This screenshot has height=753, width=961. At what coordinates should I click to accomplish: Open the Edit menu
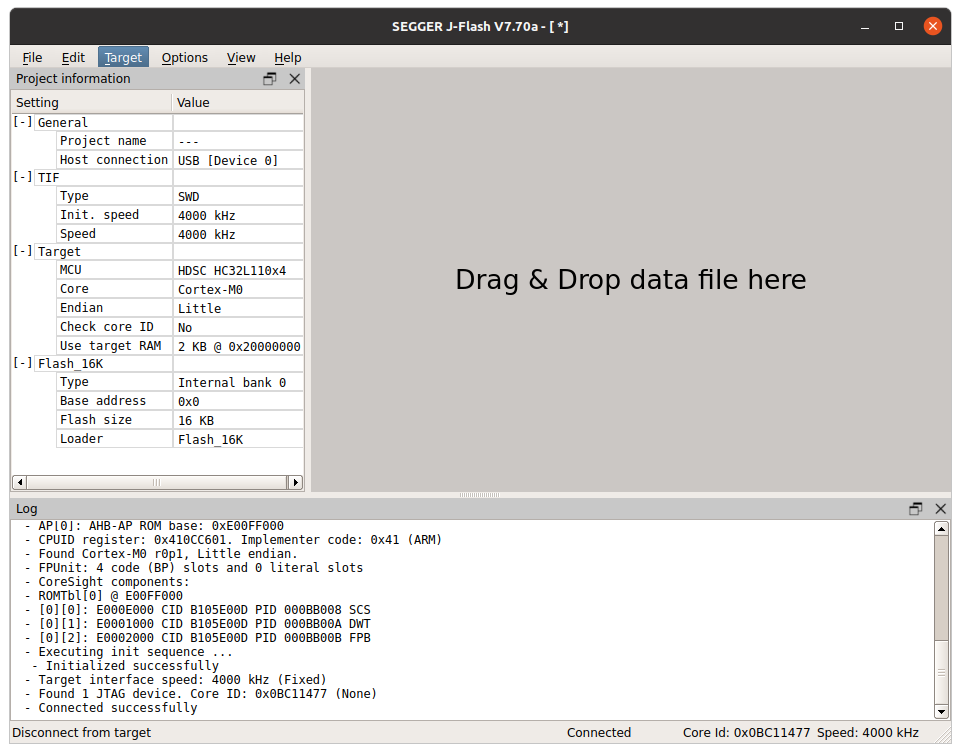pos(73,58)
